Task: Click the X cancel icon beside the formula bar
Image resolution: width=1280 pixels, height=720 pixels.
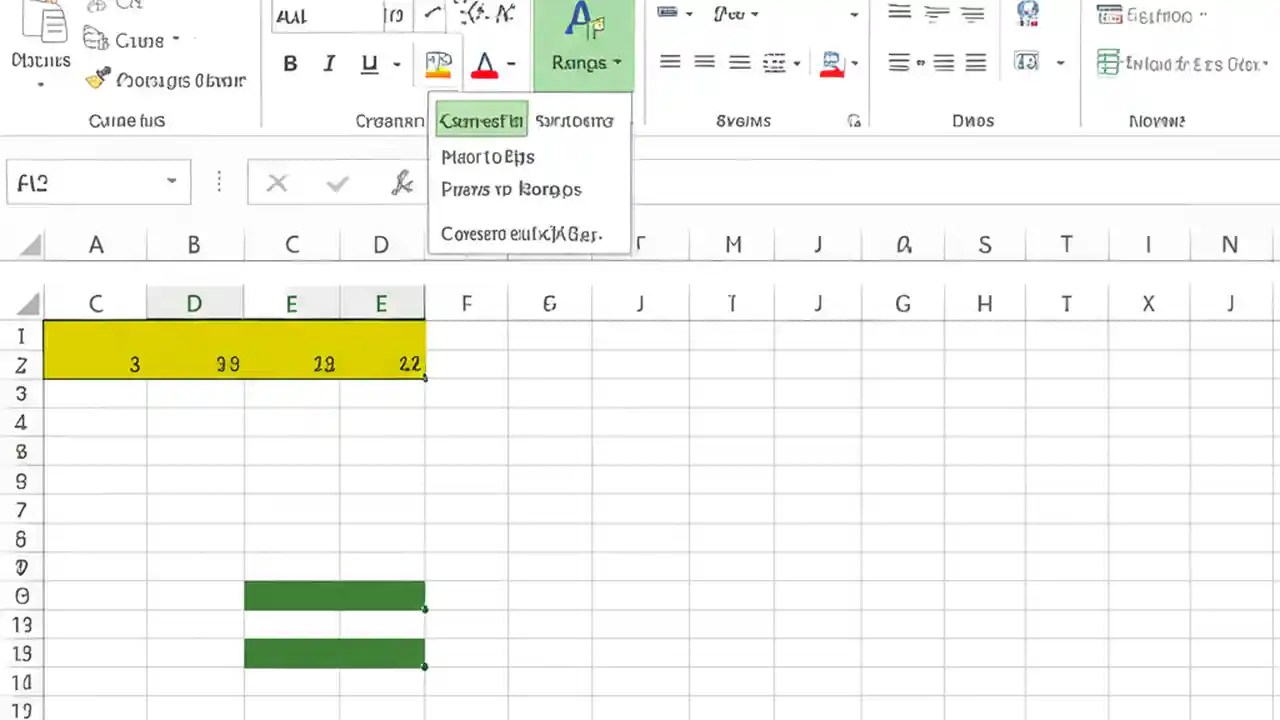Action: click(277, 183)
